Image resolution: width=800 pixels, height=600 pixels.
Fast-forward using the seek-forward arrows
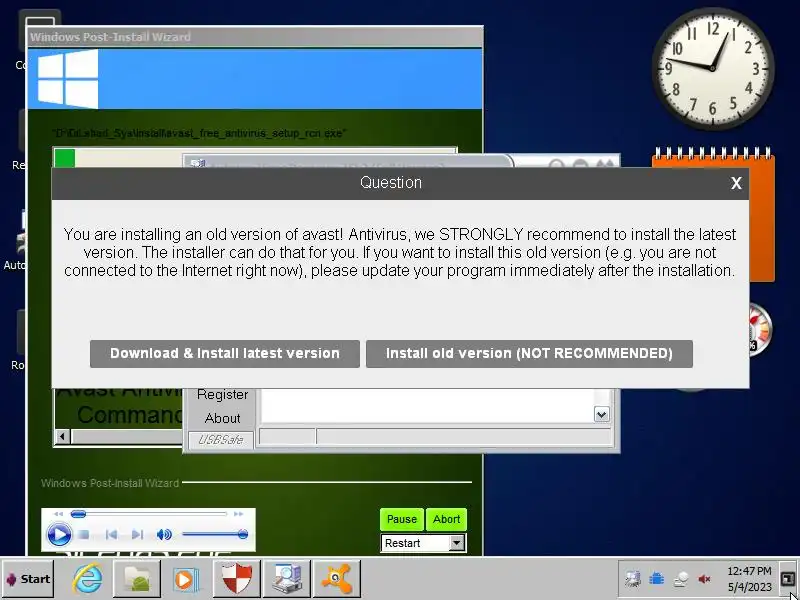coord(238,514)
